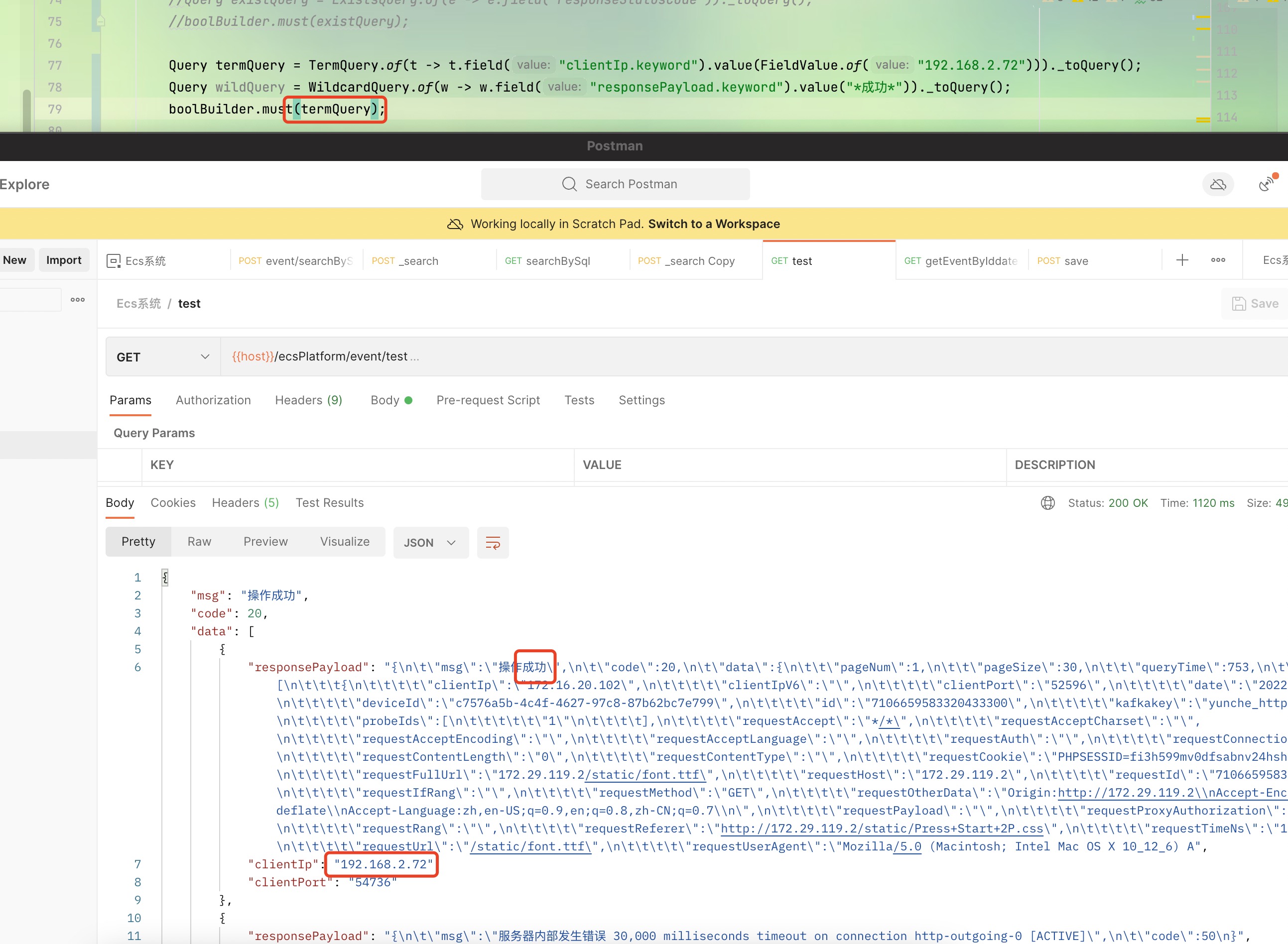Viewport: 1288px width, 944px height.
Task: Open the request Headers (9) tab
Action: 309,401
